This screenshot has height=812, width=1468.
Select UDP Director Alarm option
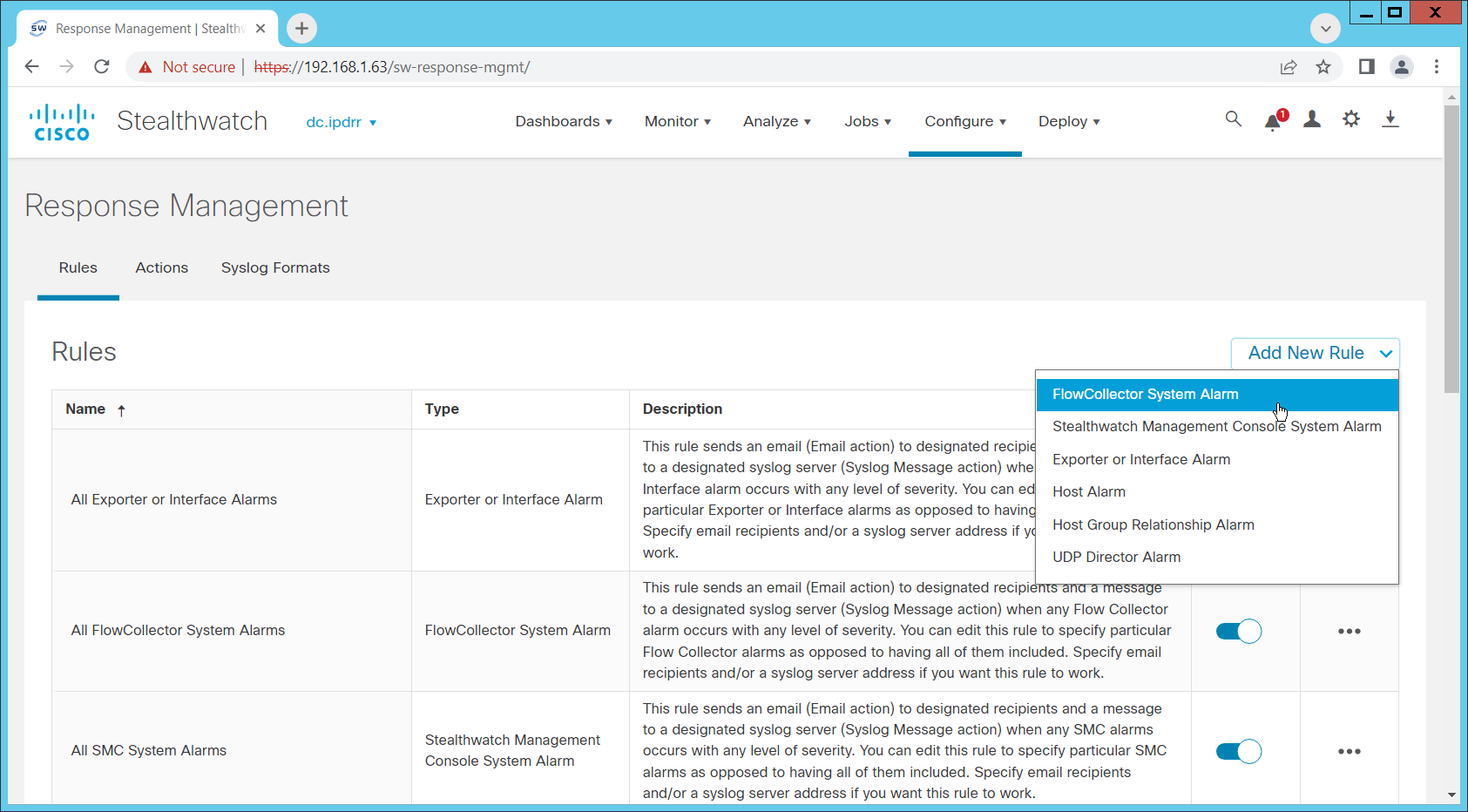pos(1217,558)
